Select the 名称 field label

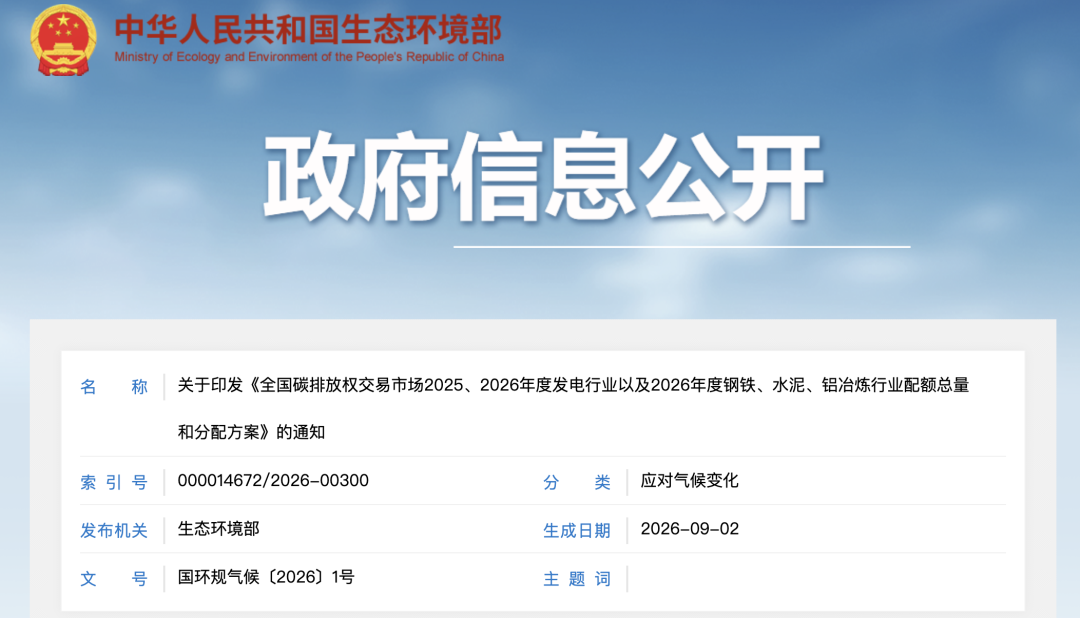(x=114, y=387)
